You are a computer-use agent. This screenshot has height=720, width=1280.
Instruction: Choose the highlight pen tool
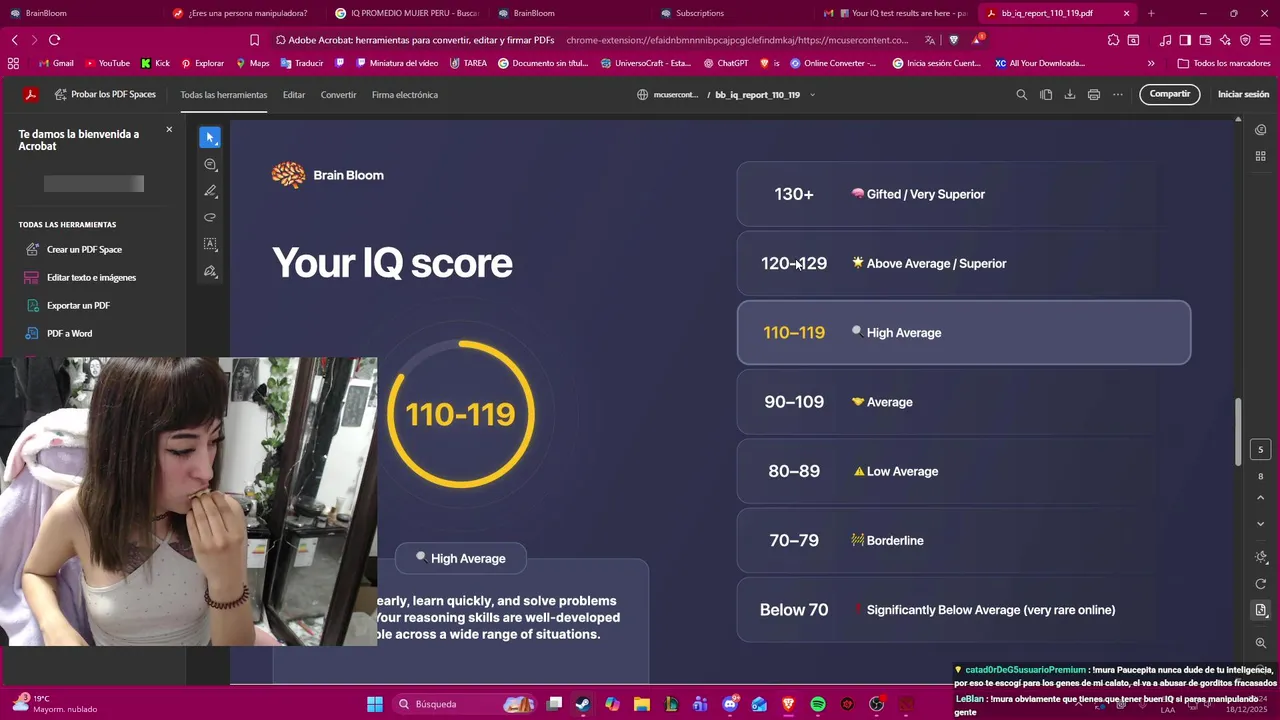pyautogui.click(x=210, y=191)
